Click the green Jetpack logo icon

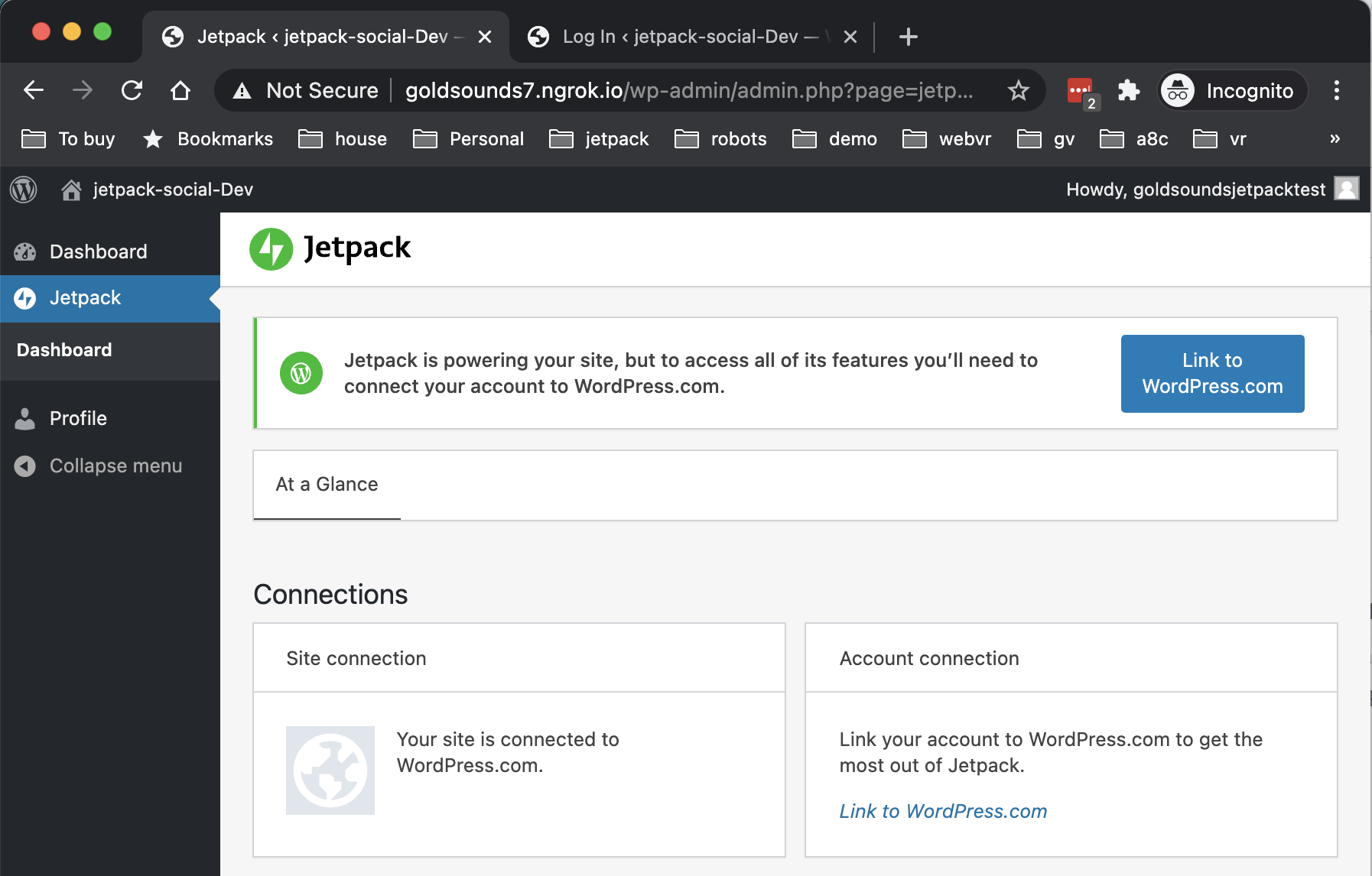[x=271, y=249]
